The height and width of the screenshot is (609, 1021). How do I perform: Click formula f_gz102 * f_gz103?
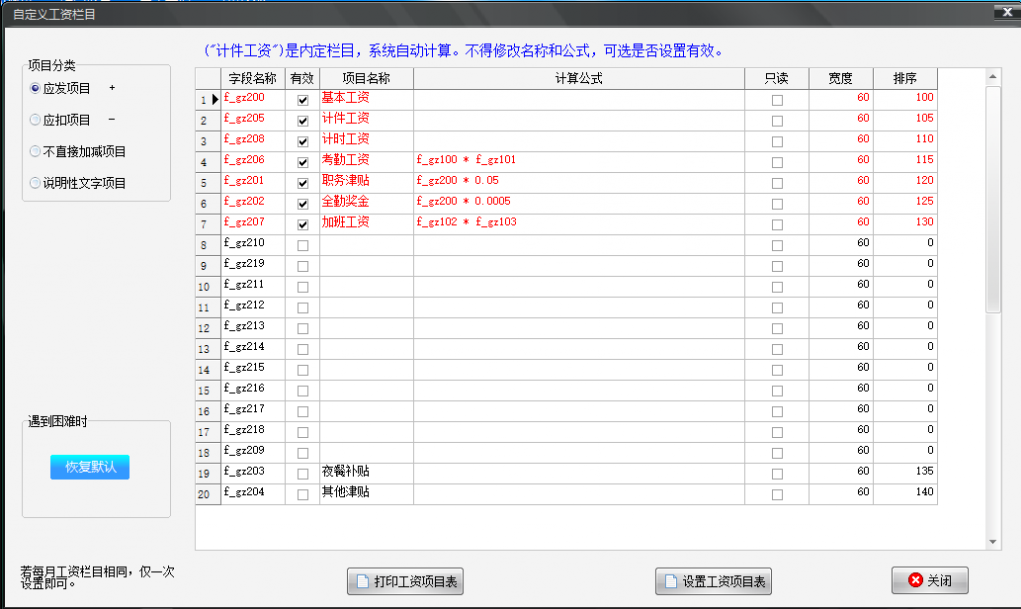point(467,222)
